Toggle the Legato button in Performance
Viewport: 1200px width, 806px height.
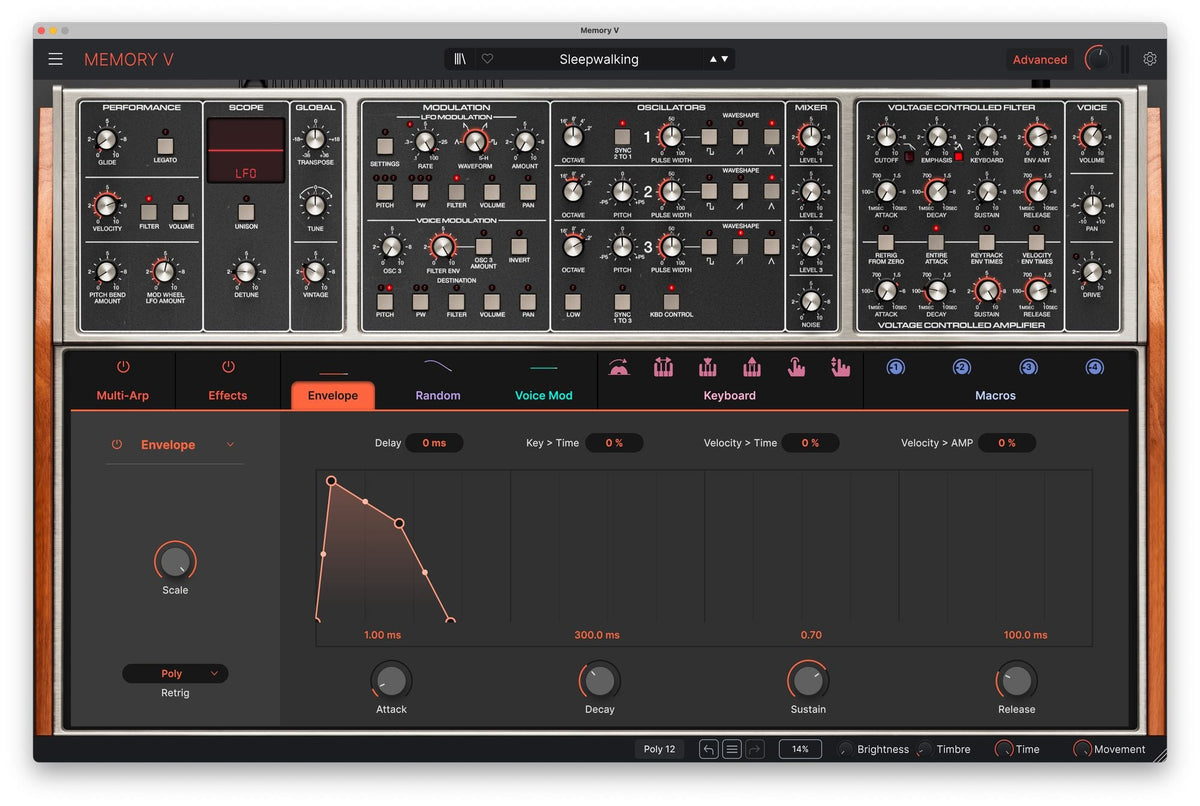tap(167, 146)
